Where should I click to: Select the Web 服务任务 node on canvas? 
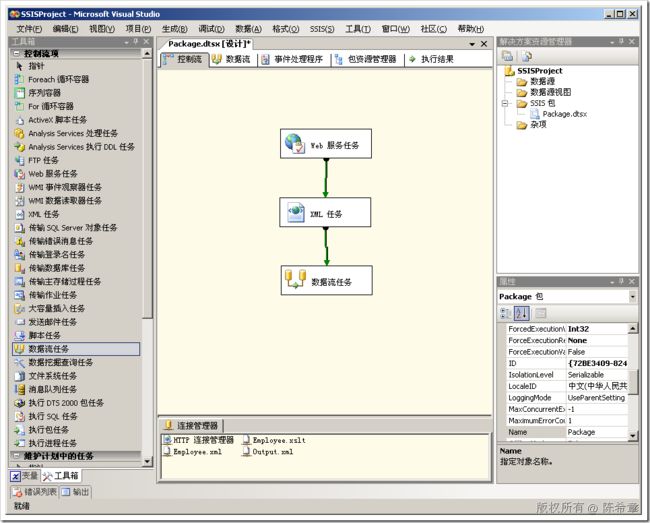(326, 144)
